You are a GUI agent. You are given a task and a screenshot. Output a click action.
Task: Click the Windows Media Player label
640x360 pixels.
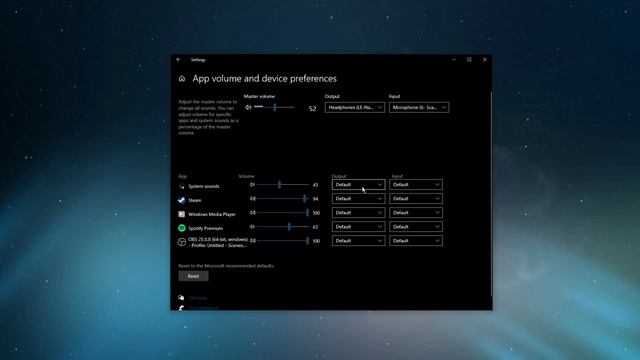pyautogui.click(x=212, y=214)
